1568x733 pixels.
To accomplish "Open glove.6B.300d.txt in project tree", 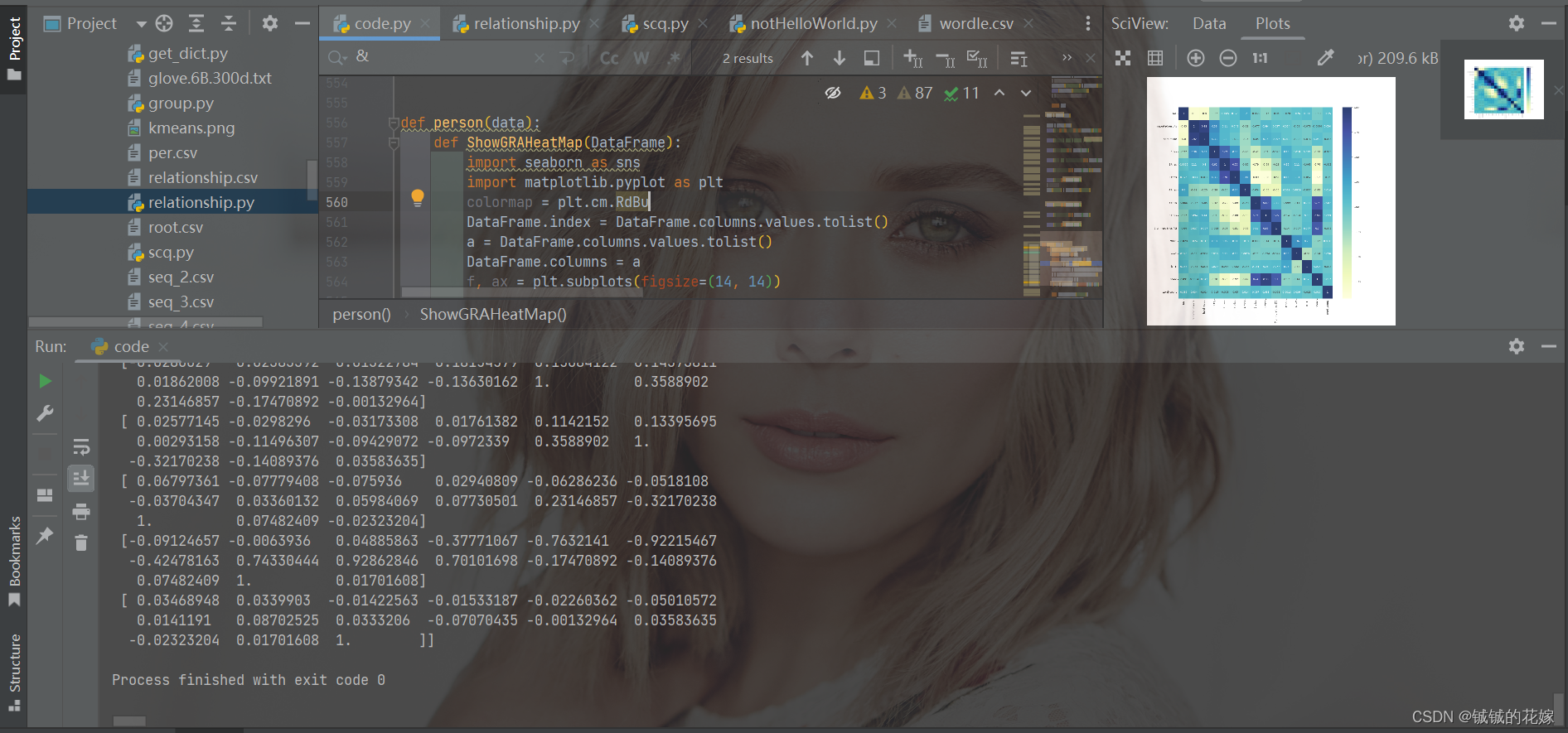I will 210,78.
